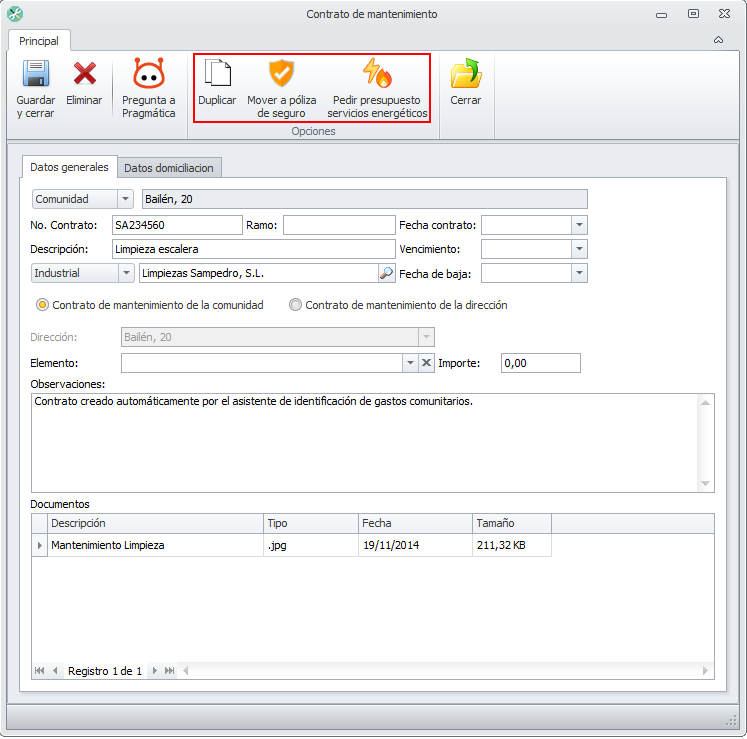Viewport: 747px width, 739px height.
Task: Go to previous document record
Action: 55,671
